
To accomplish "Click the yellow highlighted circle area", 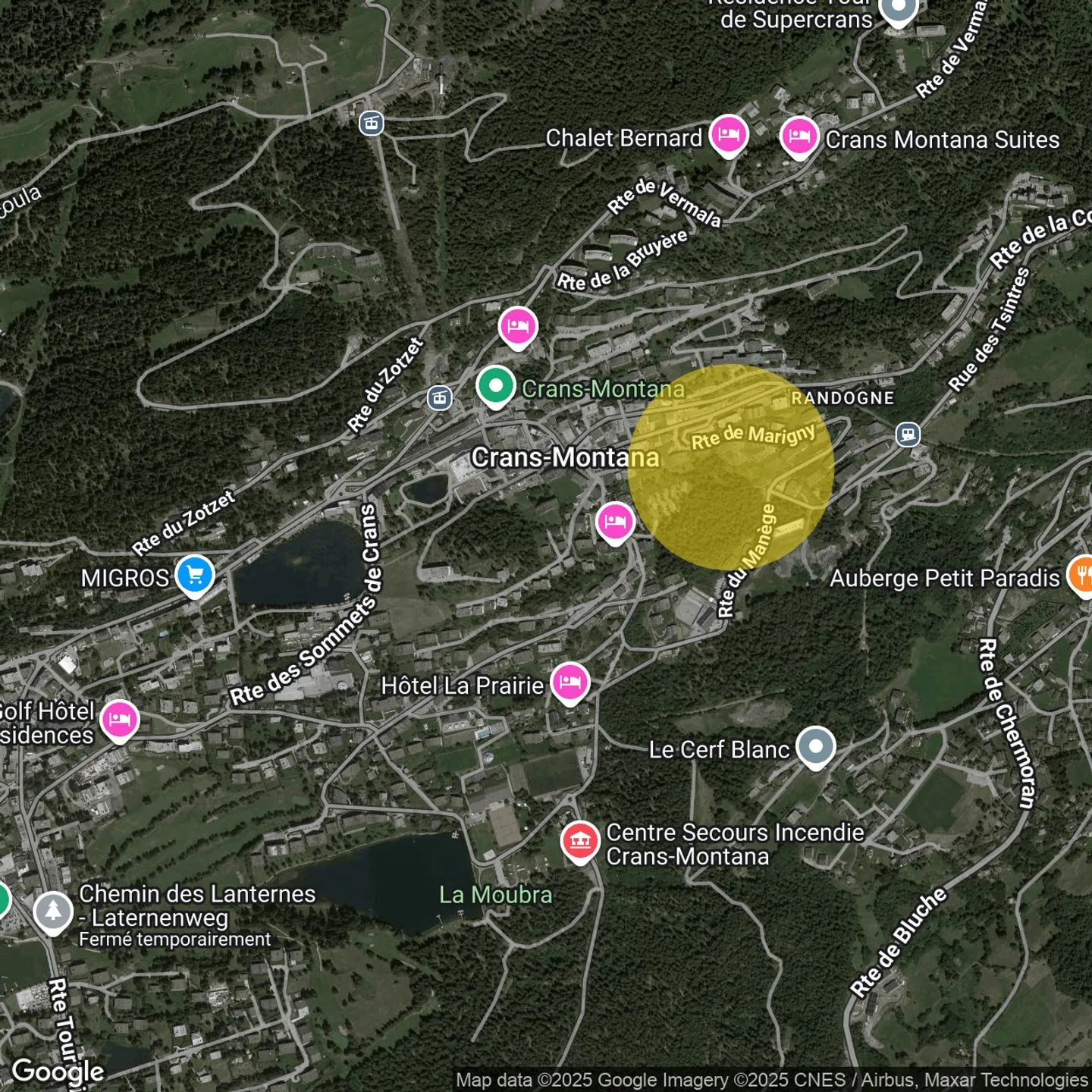I will click(x=731, y=467).
